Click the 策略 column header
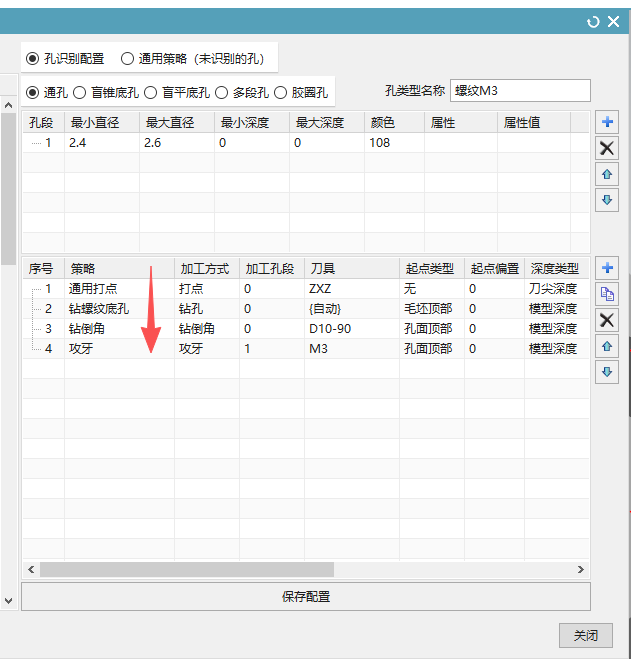 click(119, 269)
